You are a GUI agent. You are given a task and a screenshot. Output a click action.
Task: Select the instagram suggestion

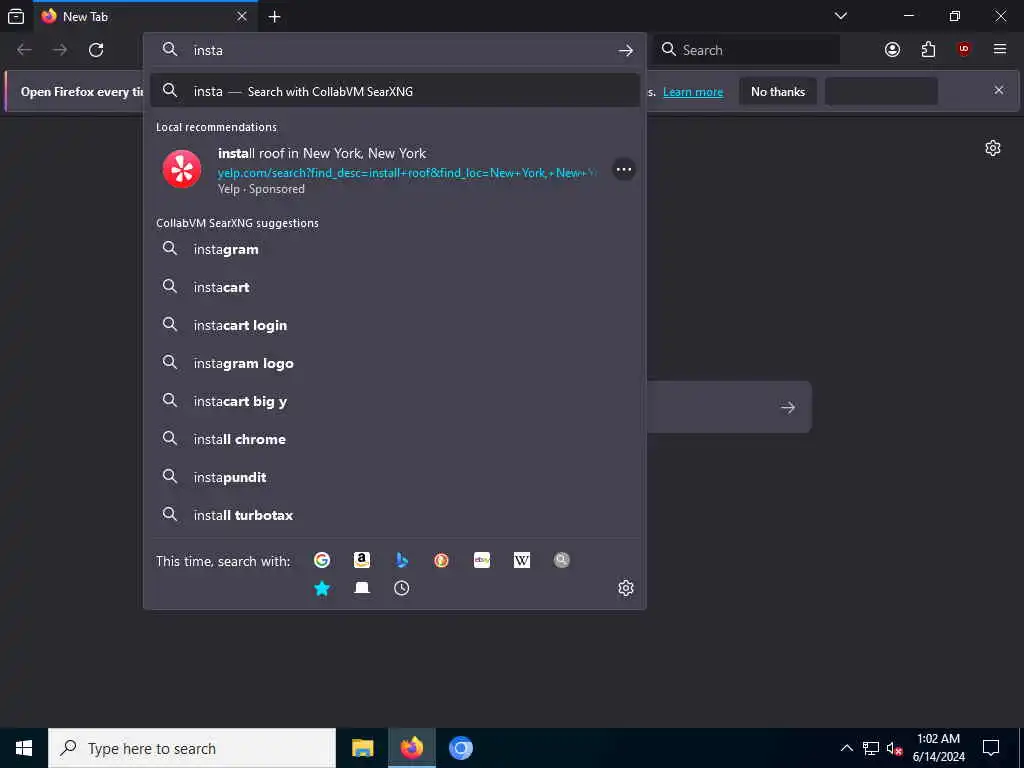(x=394, y=249)
